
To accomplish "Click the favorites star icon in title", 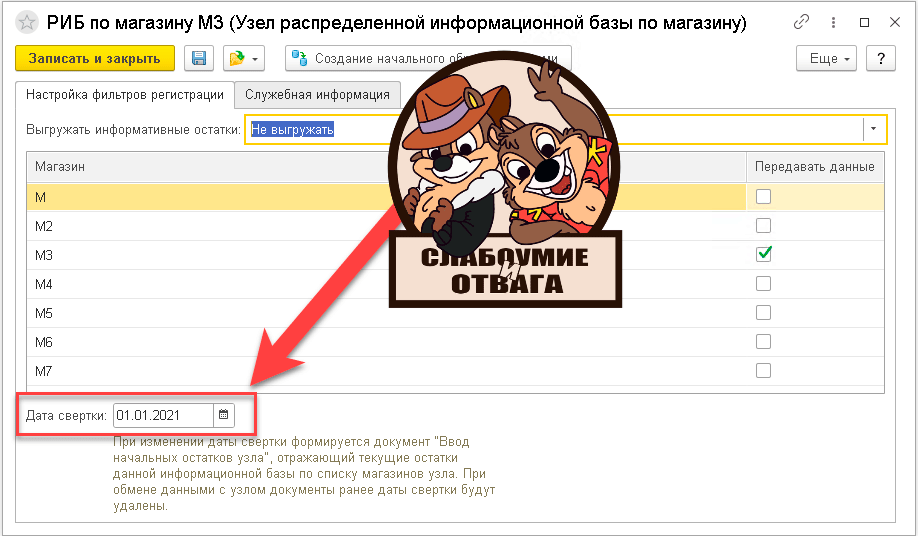I will 26,23.
